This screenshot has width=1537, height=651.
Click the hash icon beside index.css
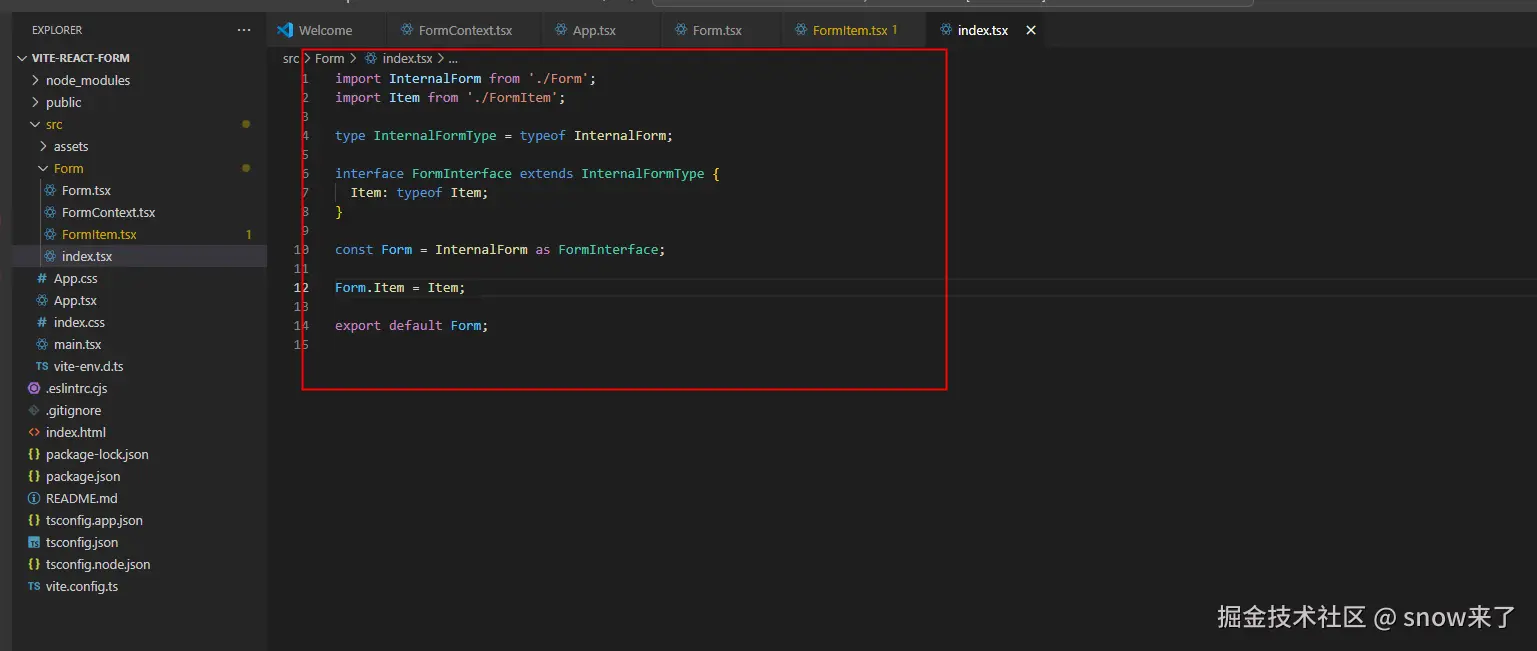tap(42, 322)
